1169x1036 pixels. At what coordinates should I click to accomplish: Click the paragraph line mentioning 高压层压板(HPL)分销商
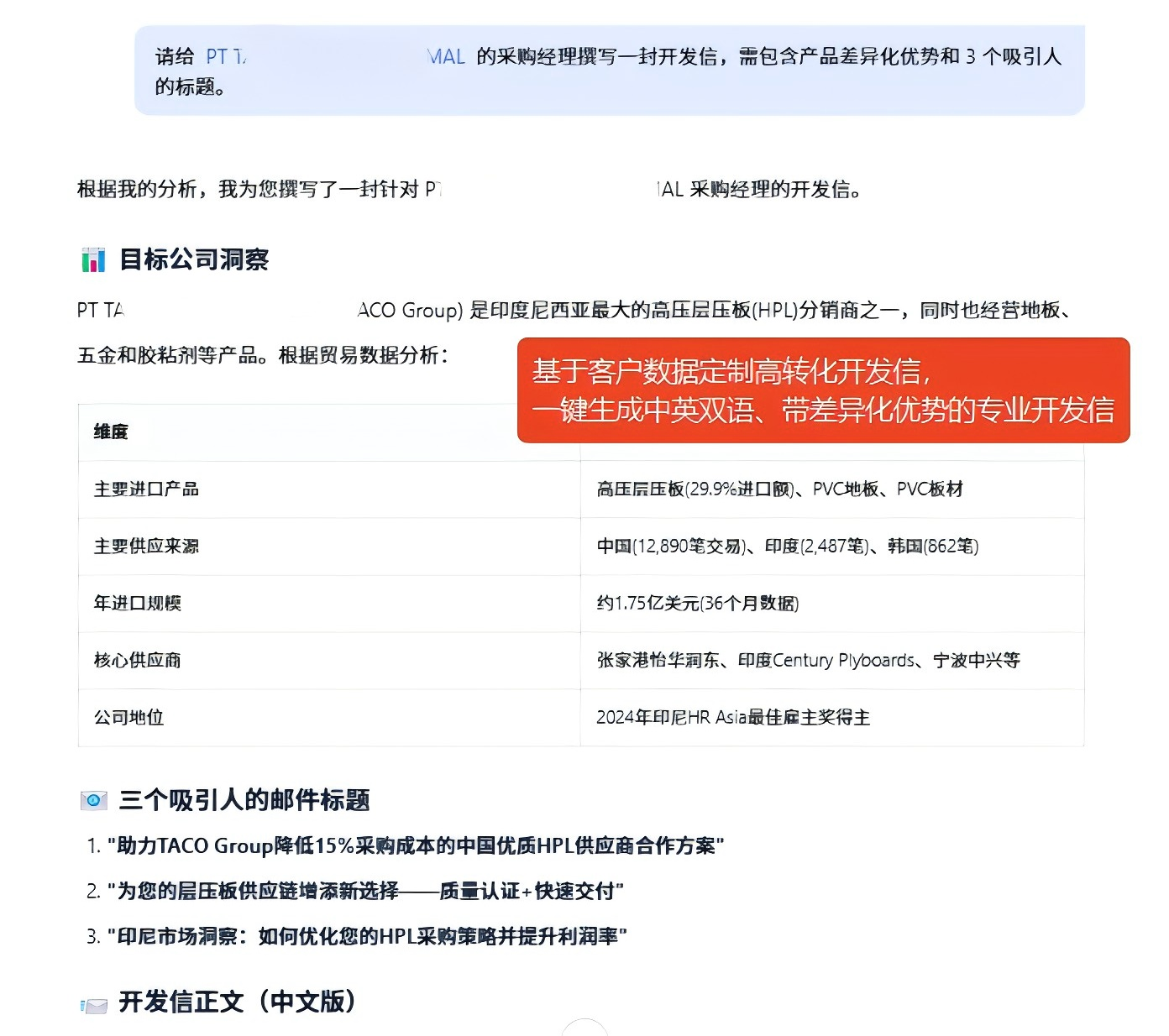574,311
